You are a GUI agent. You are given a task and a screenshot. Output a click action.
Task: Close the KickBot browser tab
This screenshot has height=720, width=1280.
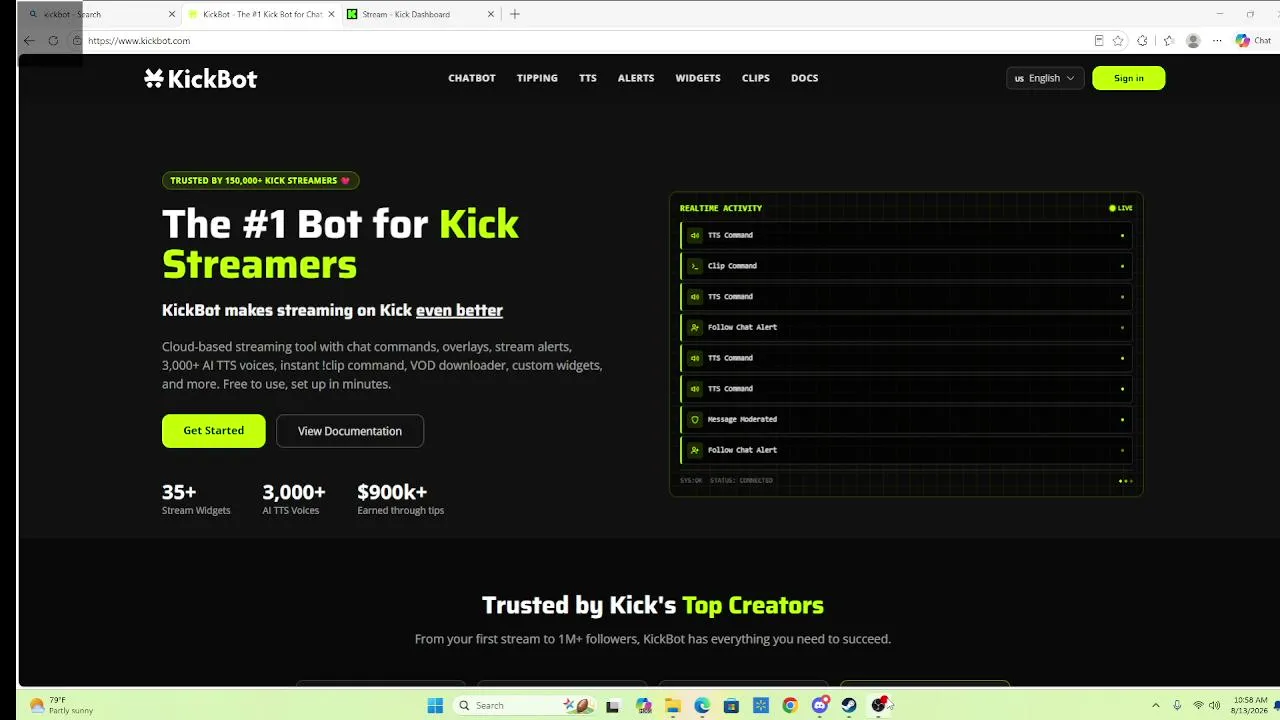[x=332, y=15]
